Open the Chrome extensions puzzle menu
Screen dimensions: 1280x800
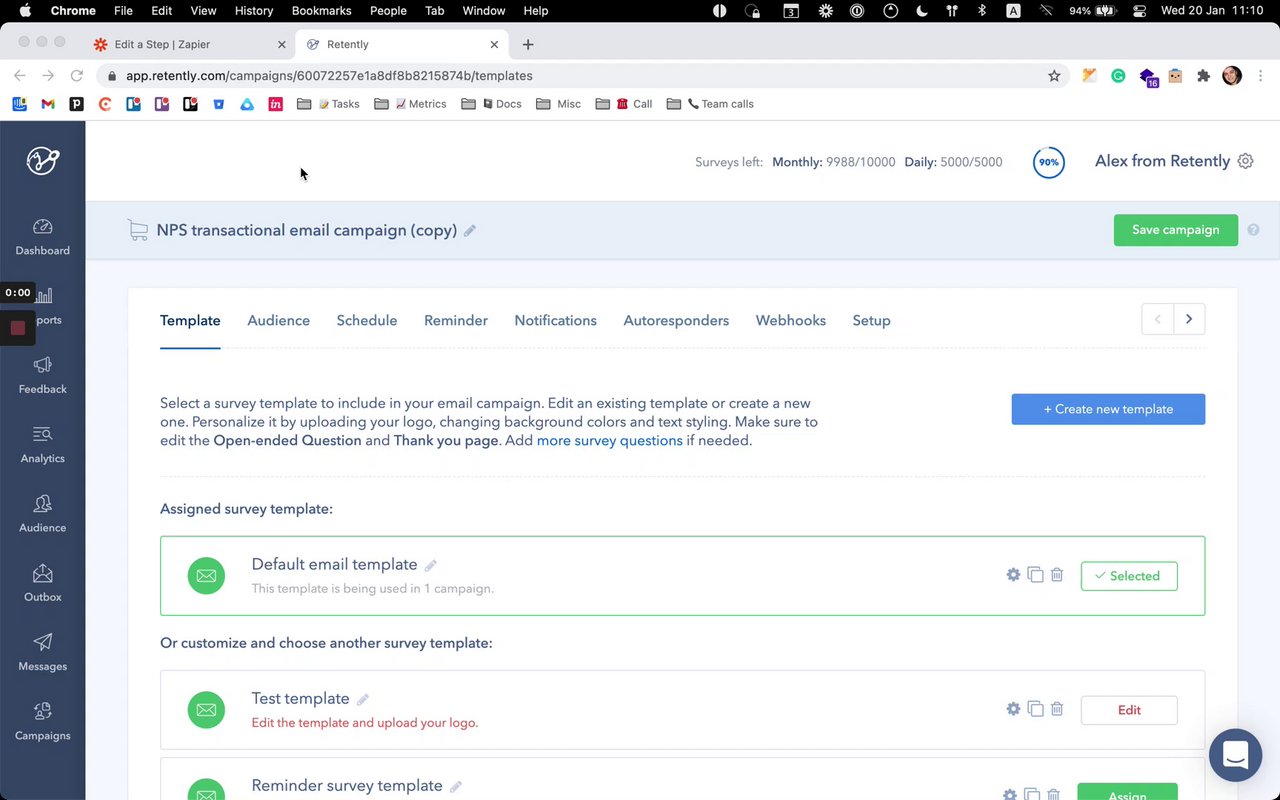(x=1203, y=76)
